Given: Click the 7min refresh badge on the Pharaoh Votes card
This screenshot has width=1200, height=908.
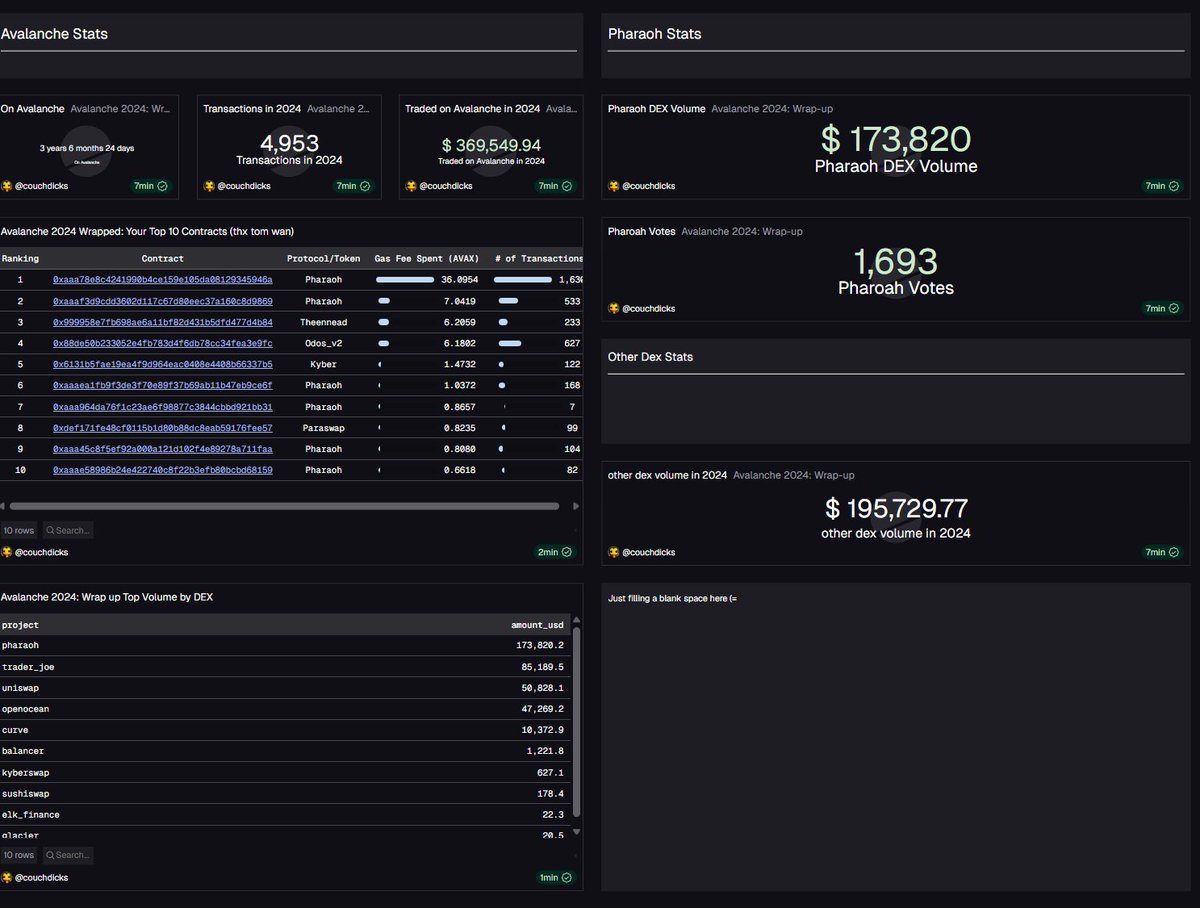Looking at the screenshot, I should tap(1162, 308).
